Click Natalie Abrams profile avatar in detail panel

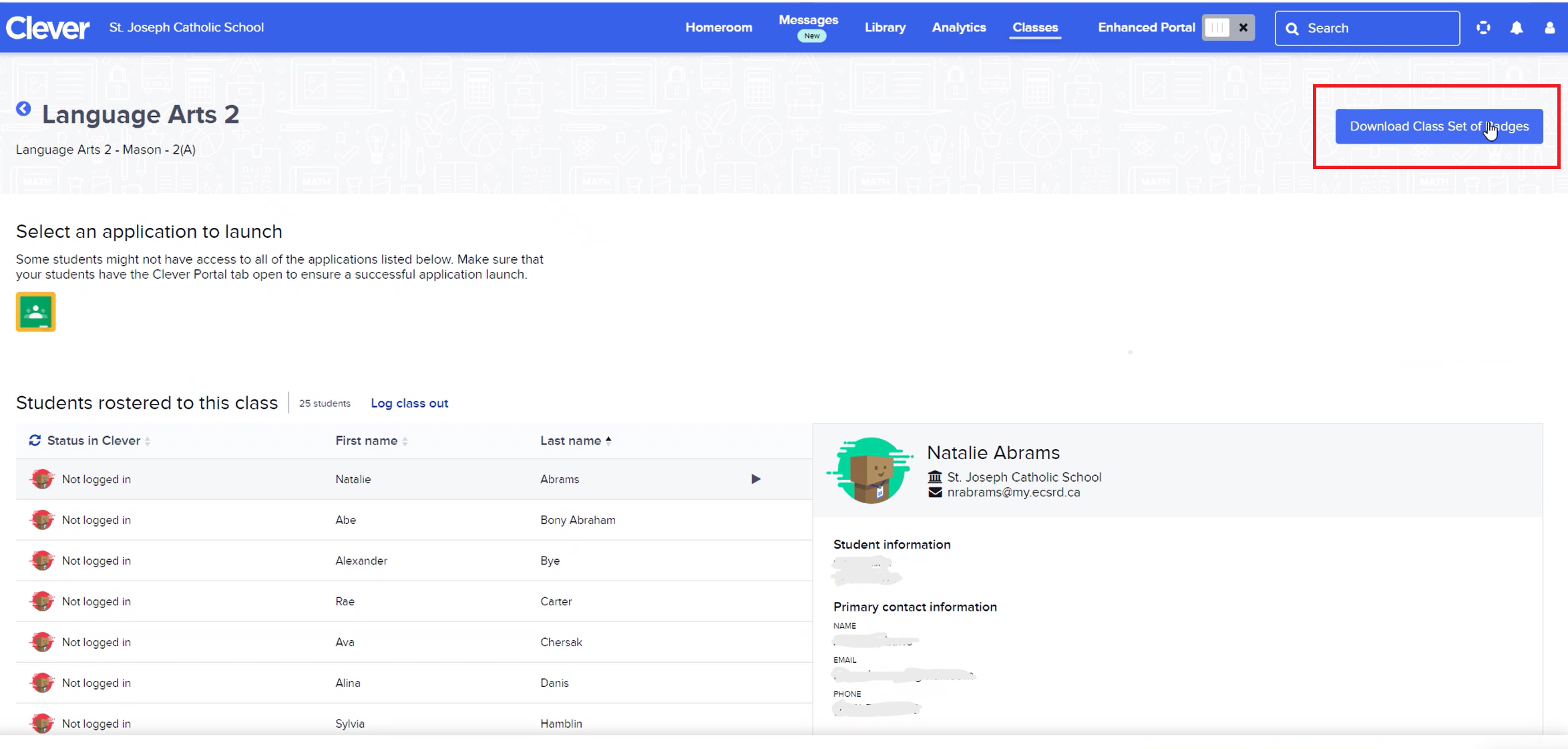tap(869, 470)
